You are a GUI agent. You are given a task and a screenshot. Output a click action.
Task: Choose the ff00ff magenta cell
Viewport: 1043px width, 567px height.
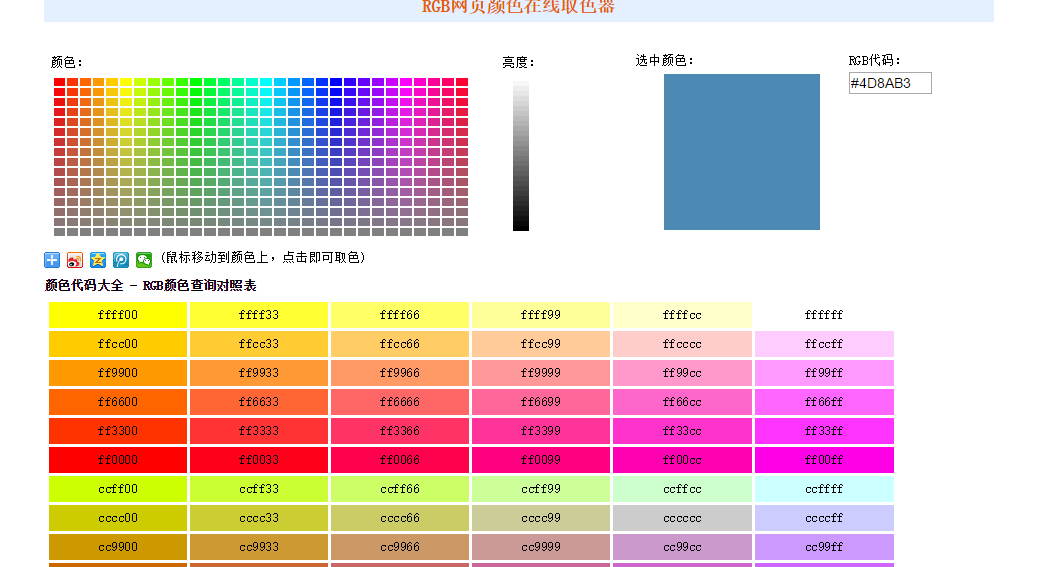tap(824, 460)
